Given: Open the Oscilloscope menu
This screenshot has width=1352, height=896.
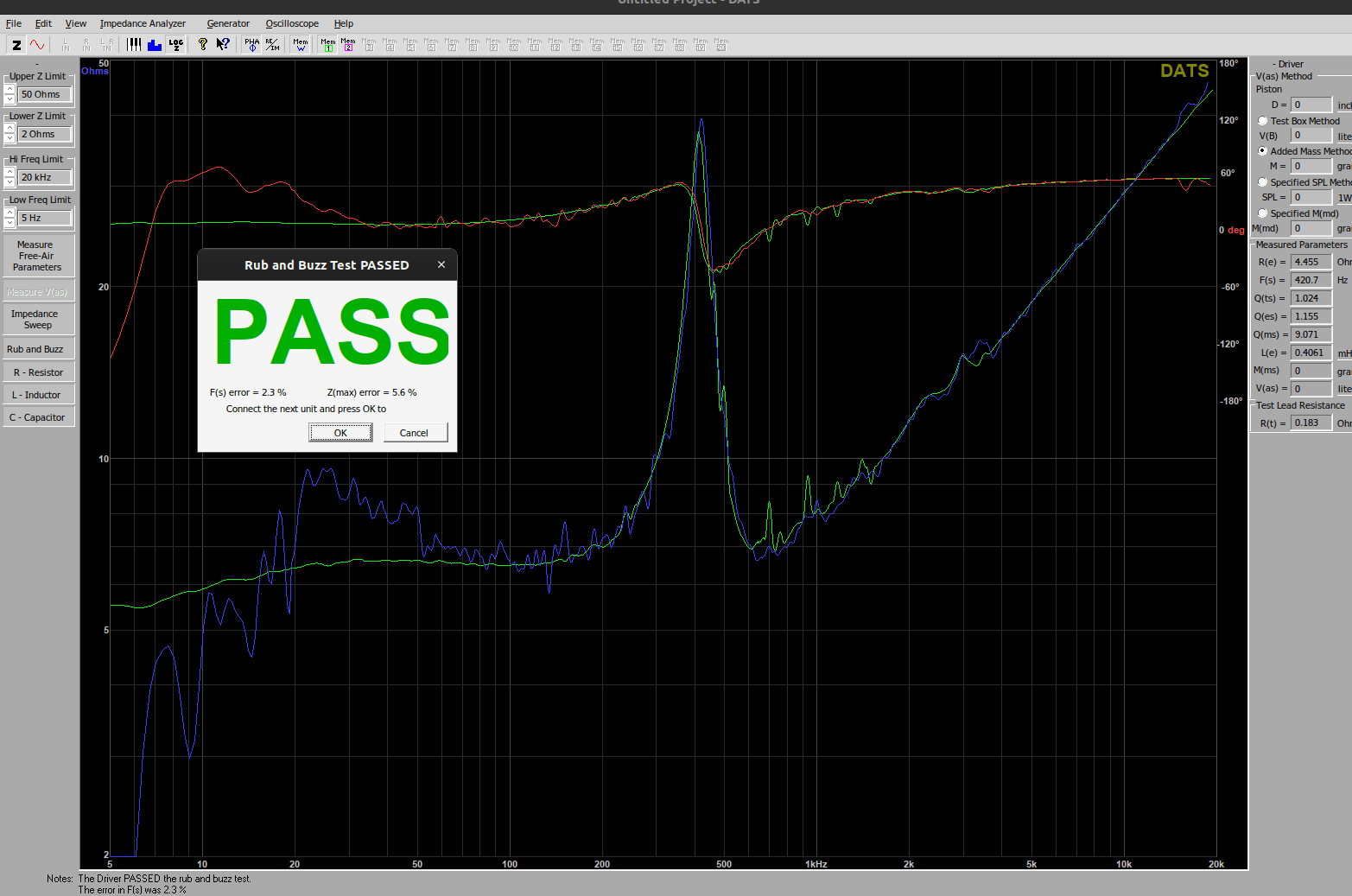Looking at the screenshot, I should click(x=292, y=23).
